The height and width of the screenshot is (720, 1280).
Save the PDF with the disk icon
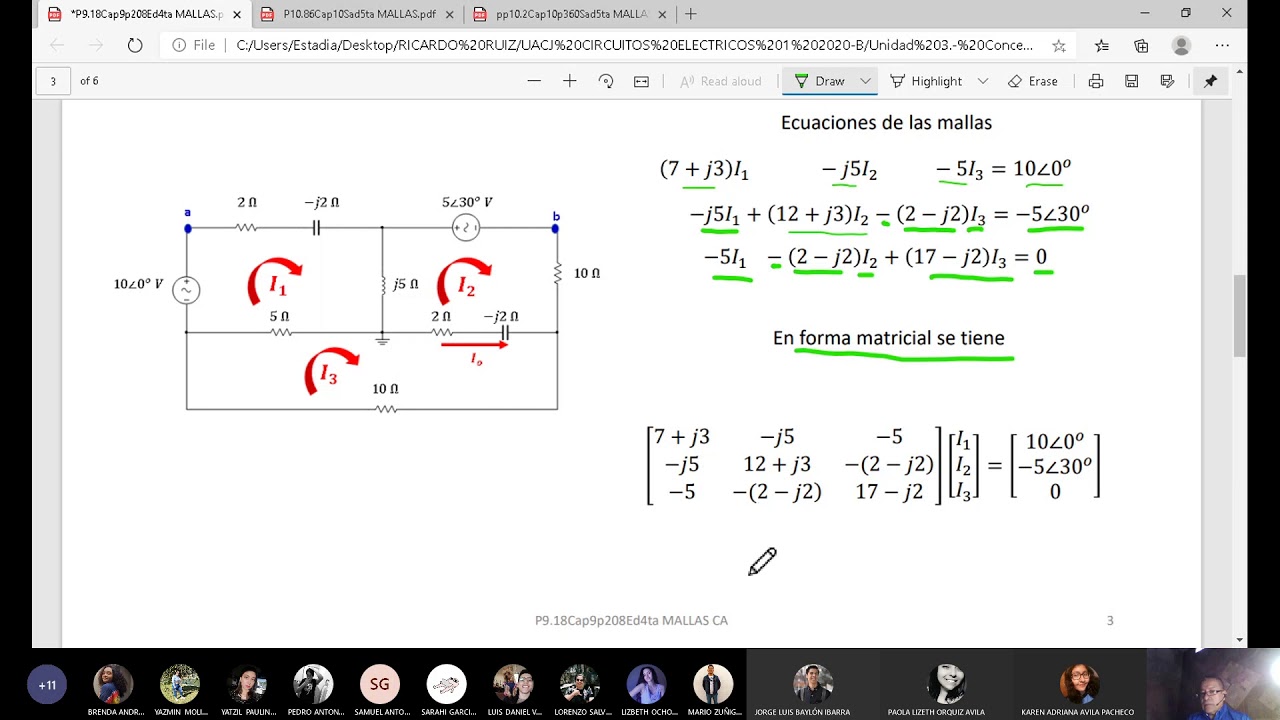1132,81
